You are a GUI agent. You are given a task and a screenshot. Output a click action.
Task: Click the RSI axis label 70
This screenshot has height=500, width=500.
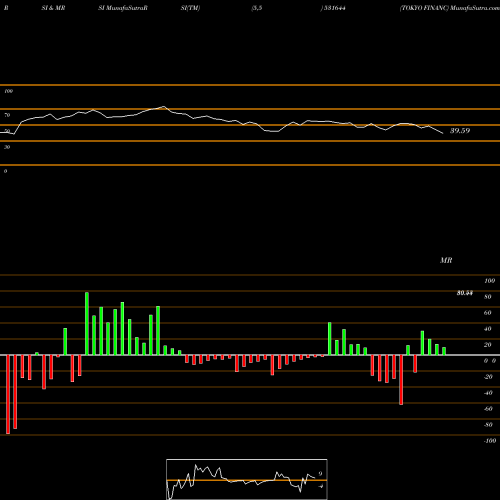[7, 115]
